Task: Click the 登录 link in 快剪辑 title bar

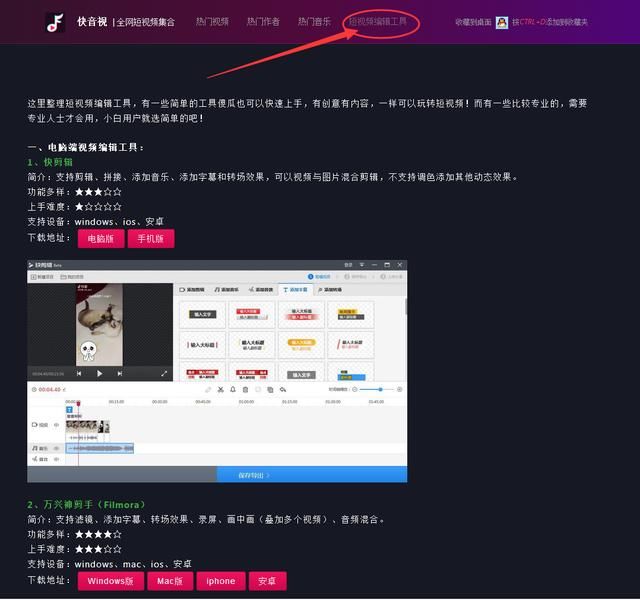Action: [x=348, y=265]
